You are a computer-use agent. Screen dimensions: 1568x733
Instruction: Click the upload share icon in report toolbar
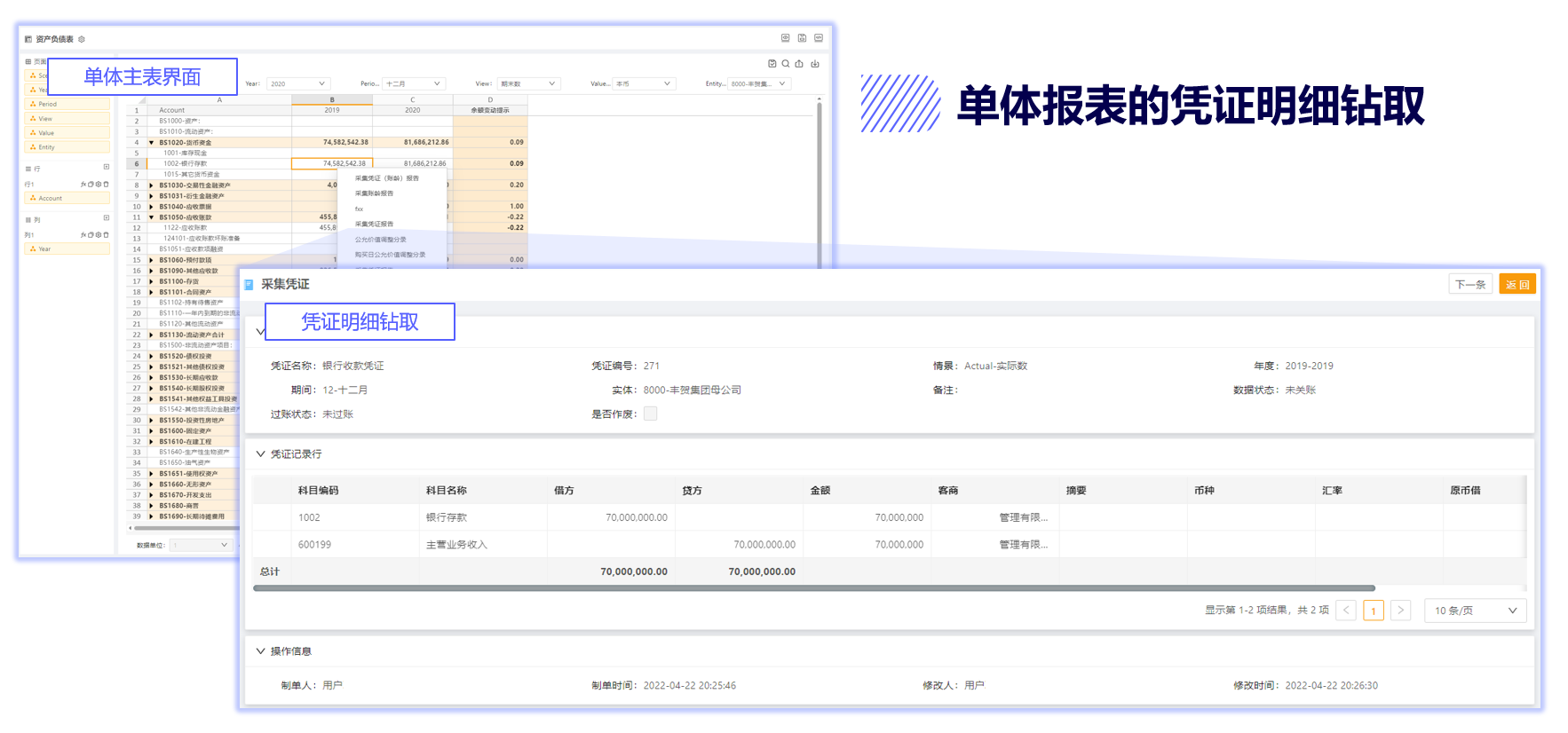(x=799, y=64)
